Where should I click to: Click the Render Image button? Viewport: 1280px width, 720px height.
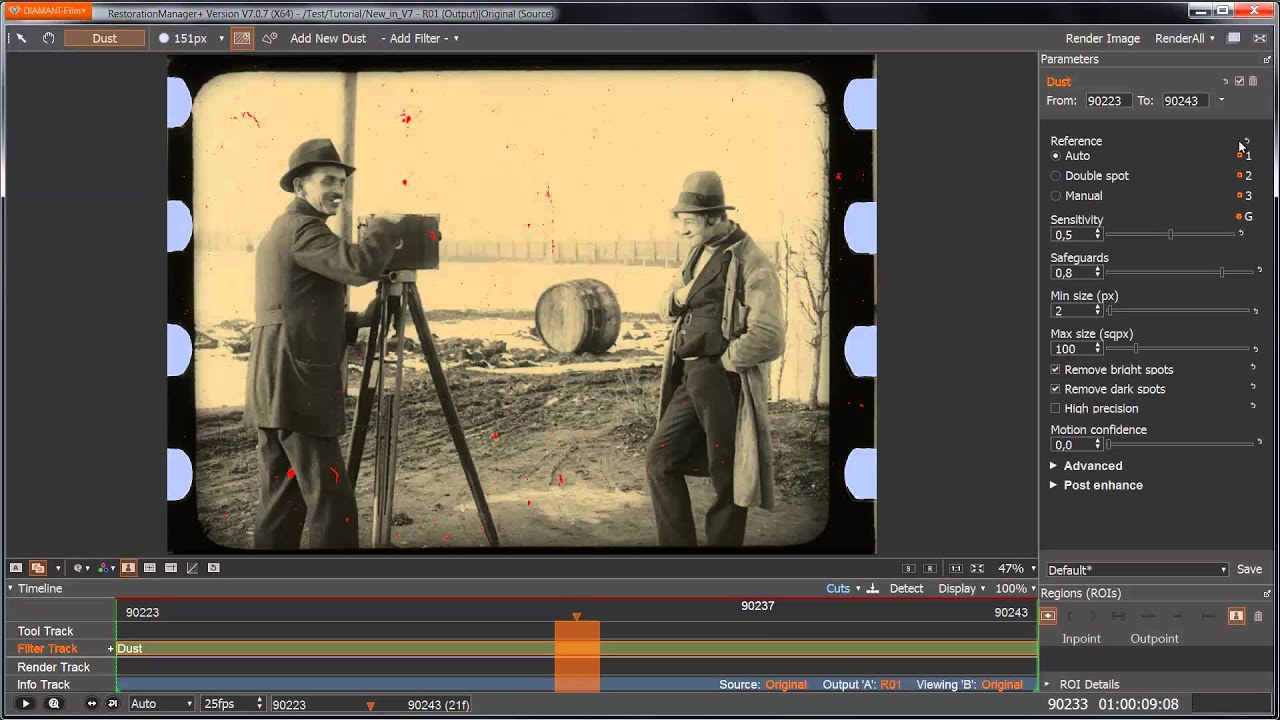coord(1103,38)
